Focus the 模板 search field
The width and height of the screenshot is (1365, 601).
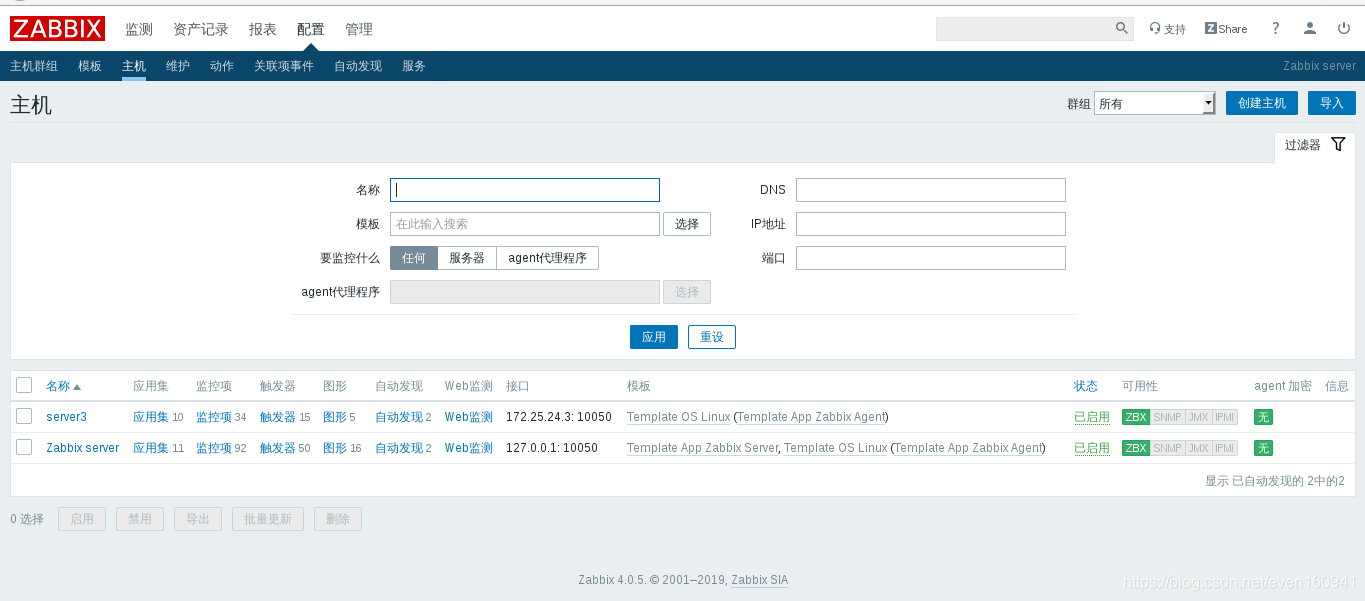525,224
